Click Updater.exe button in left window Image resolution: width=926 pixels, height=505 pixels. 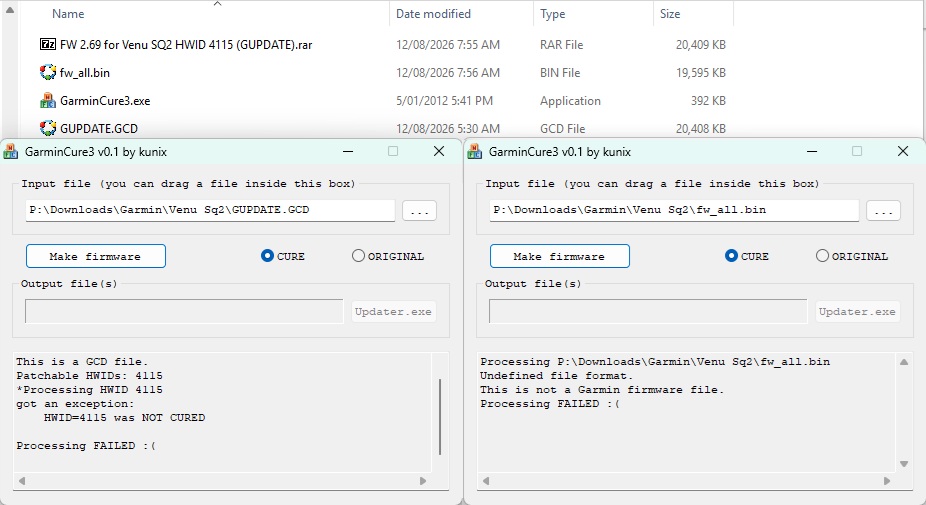(x=393, y=311)
